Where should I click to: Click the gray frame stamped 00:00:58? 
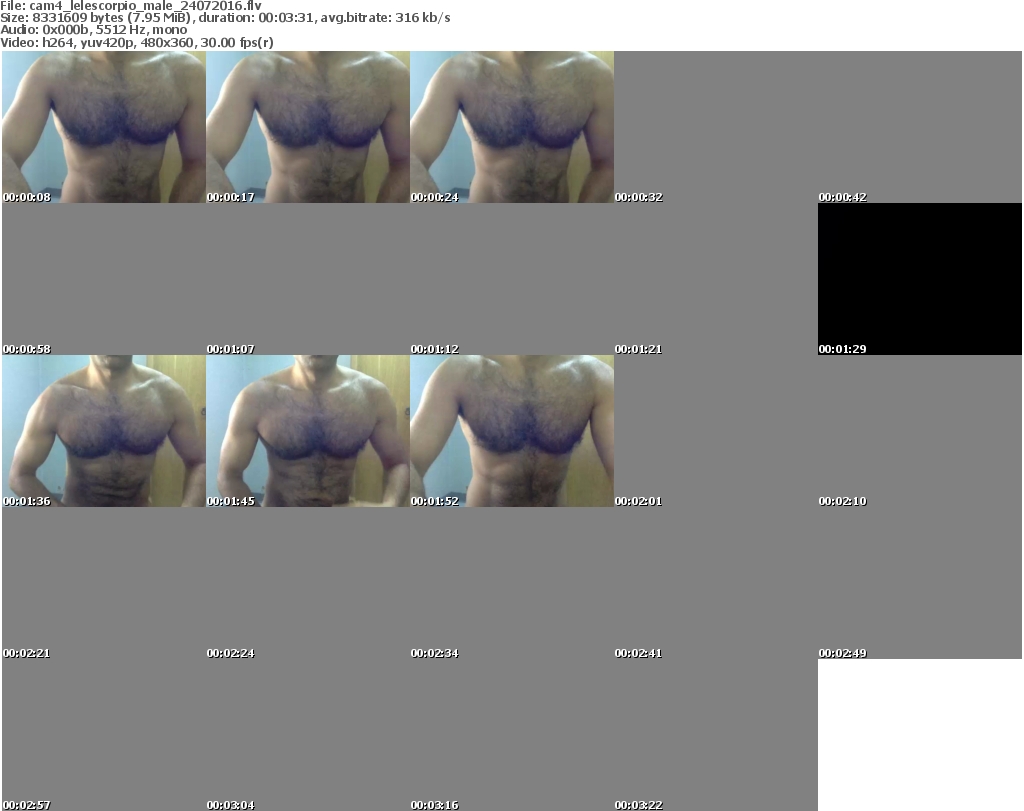[x=104, y=279]
